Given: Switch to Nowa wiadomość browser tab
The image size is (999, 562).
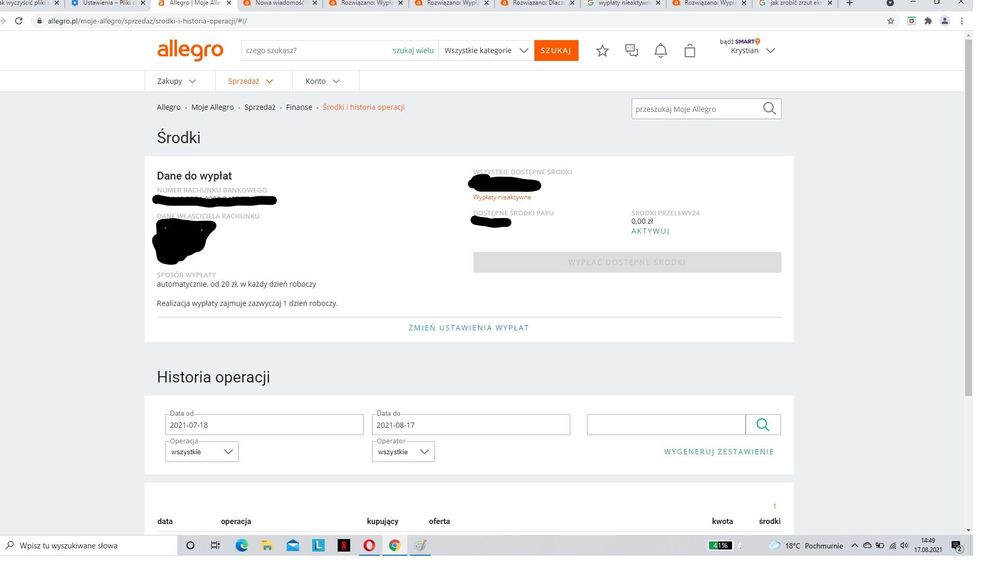Looking at the screenshot, I should click(x=279, y=3).
